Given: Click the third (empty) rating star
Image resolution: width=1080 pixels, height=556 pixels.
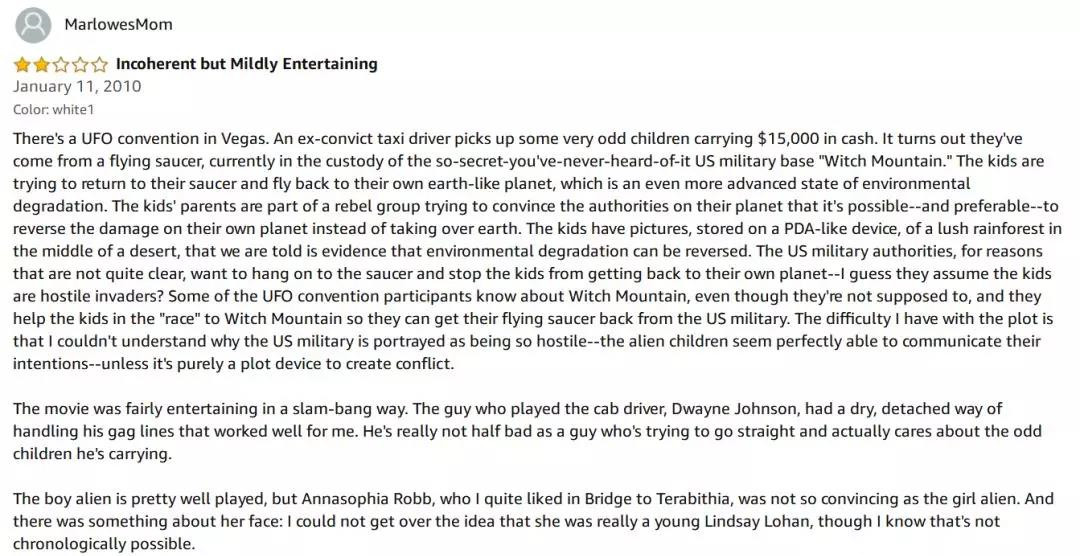Looking at the screenshot, I should [x=60, y=65].
